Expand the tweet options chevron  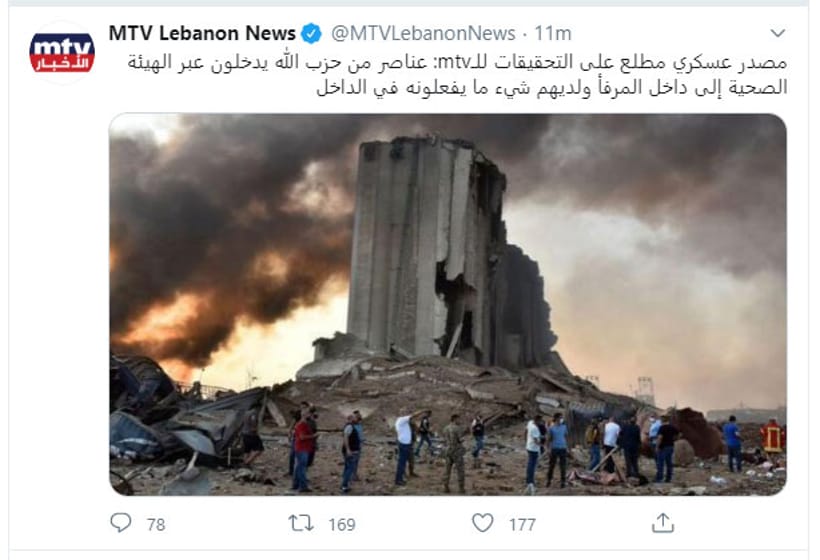[x=778, y=33]
